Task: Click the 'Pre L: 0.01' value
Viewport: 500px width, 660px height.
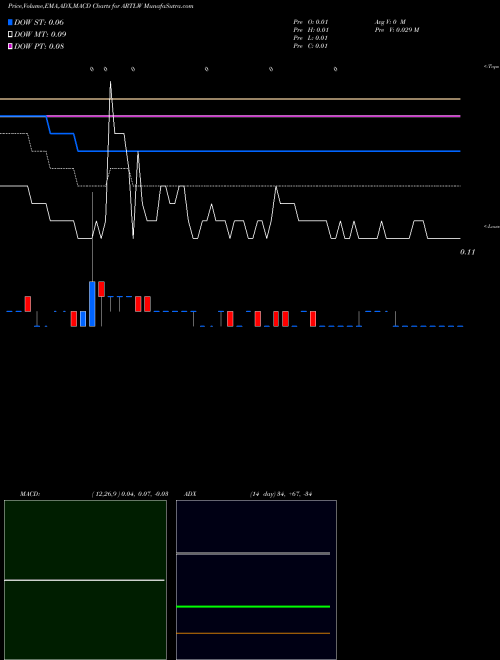Action: click(311, 38)
